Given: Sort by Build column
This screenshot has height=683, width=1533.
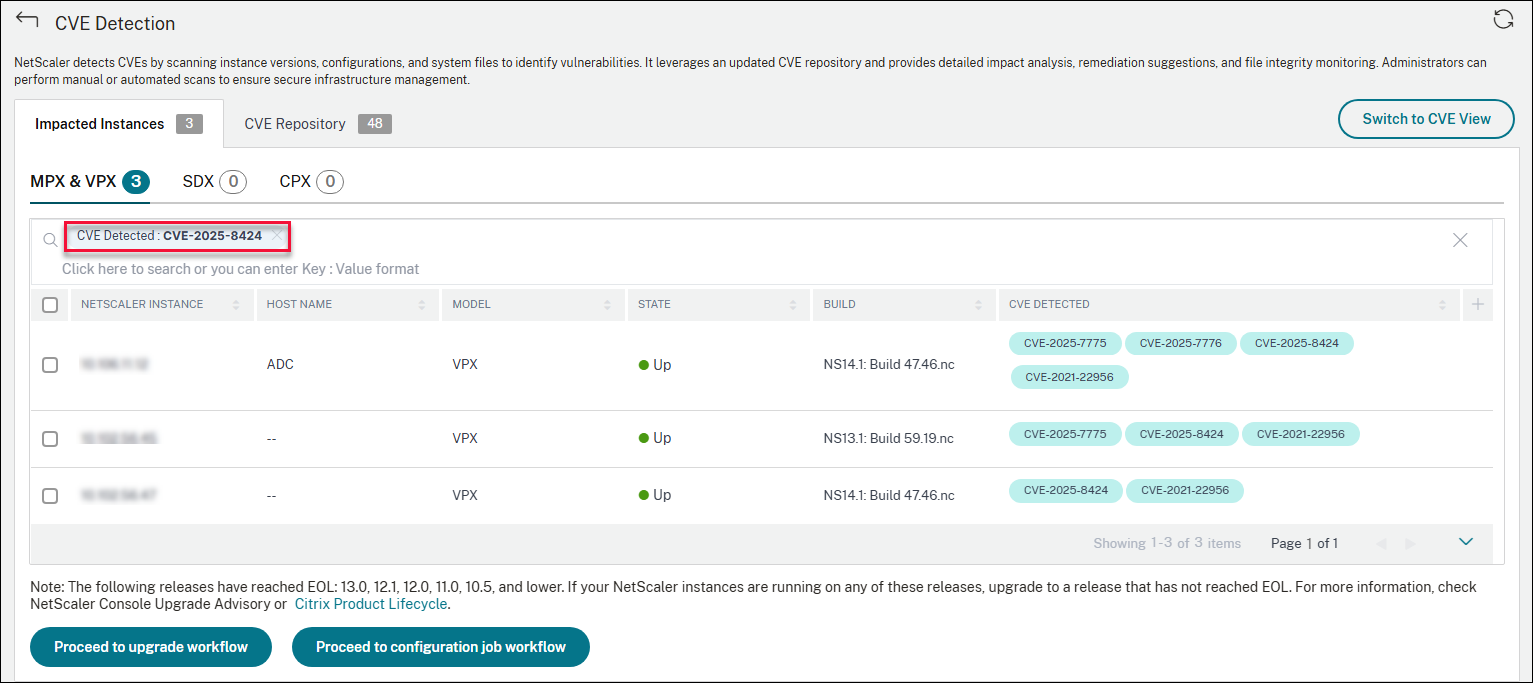Looking at the screenshot, I should [979, 305].
